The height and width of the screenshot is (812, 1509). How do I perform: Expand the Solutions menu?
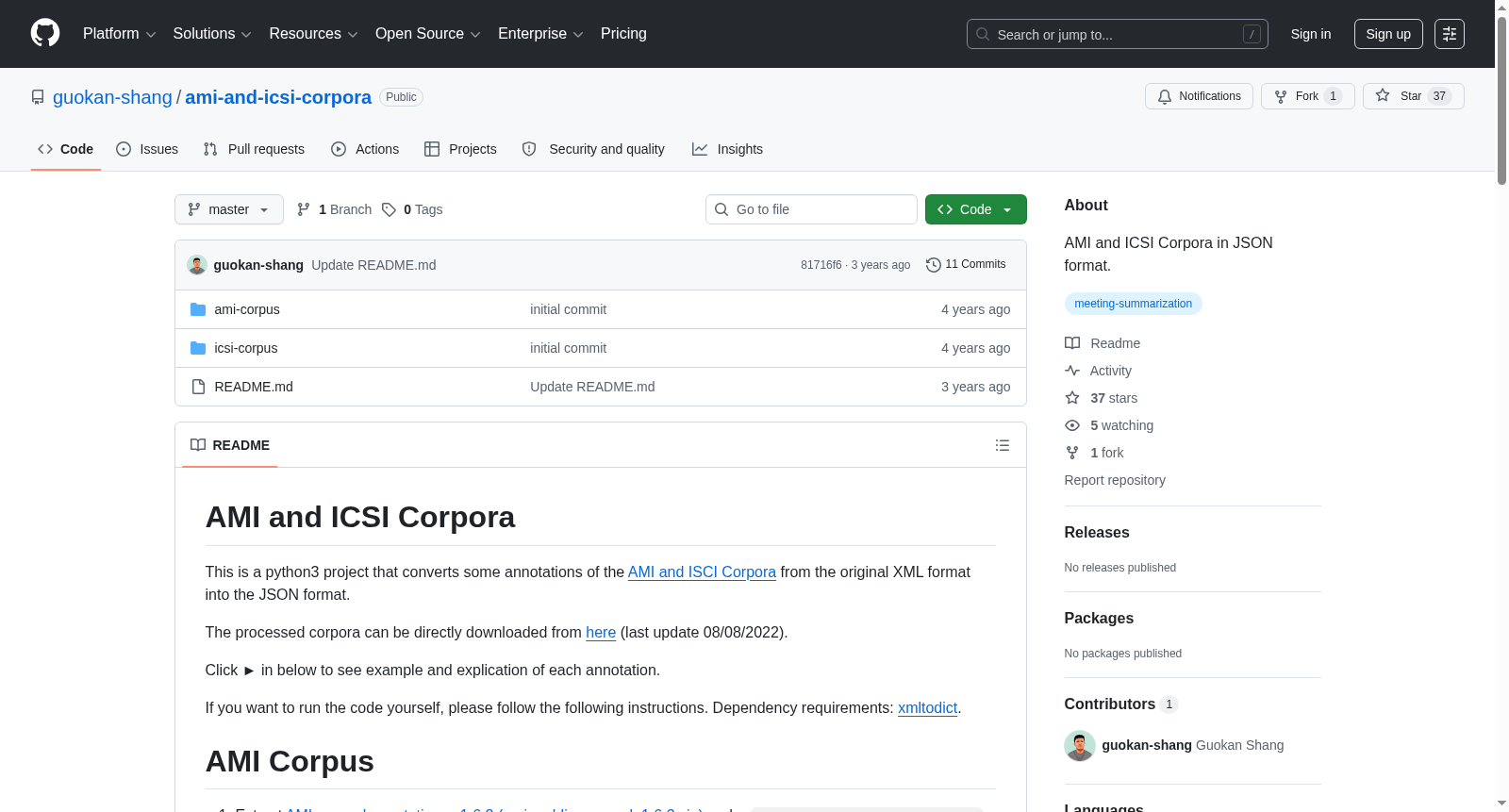pos(212,34)
